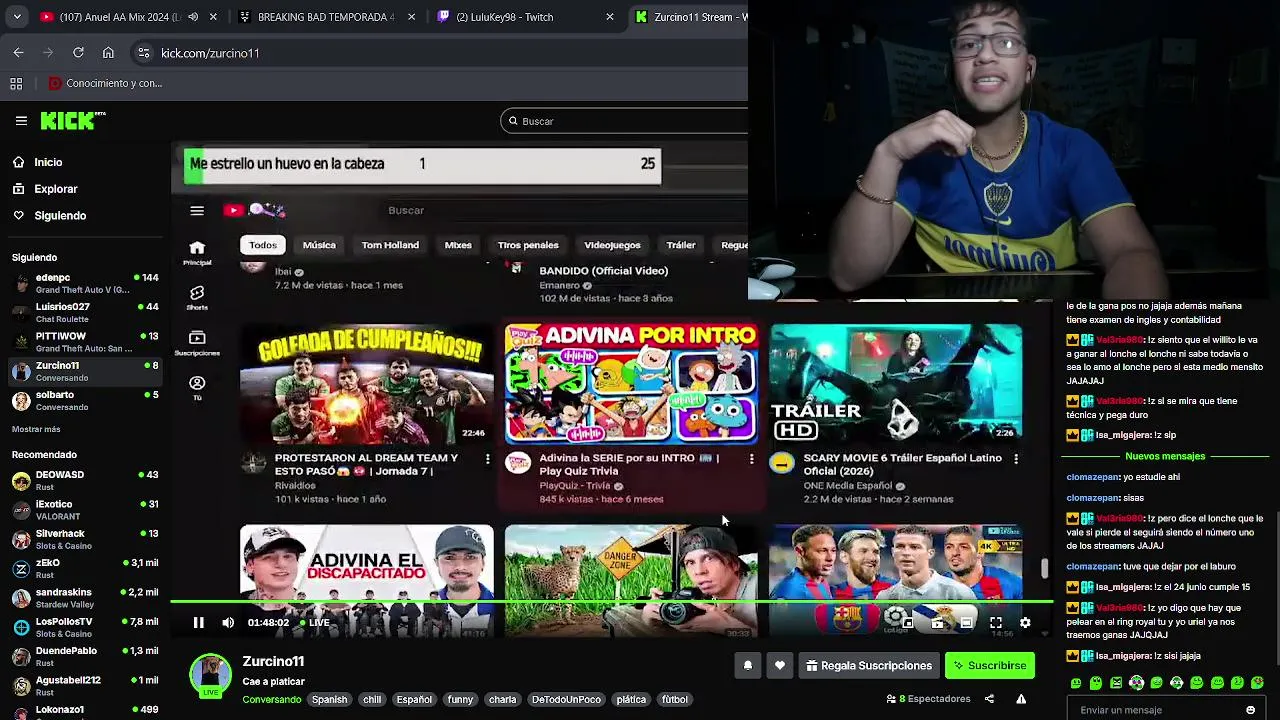Select Tráiler filter chip on YouTube

pos(681,245)
